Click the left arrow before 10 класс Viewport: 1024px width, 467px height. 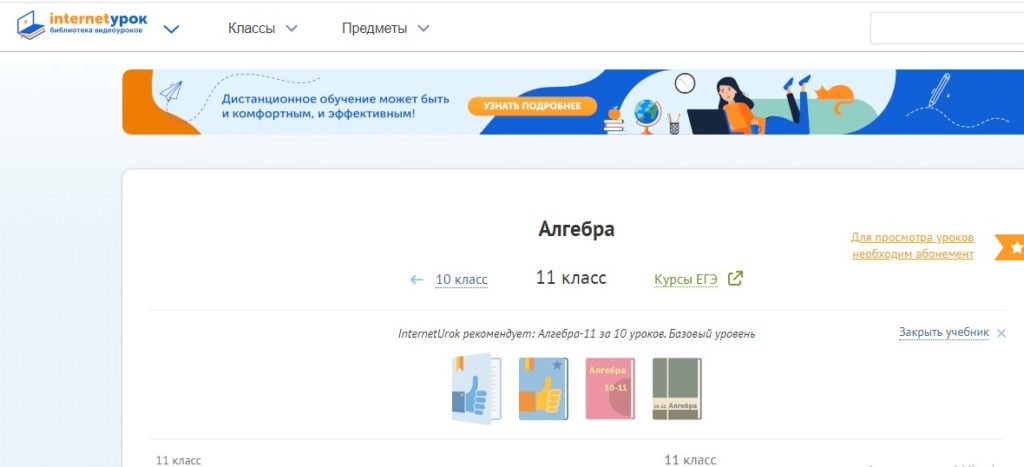click(x=417, y=280)
